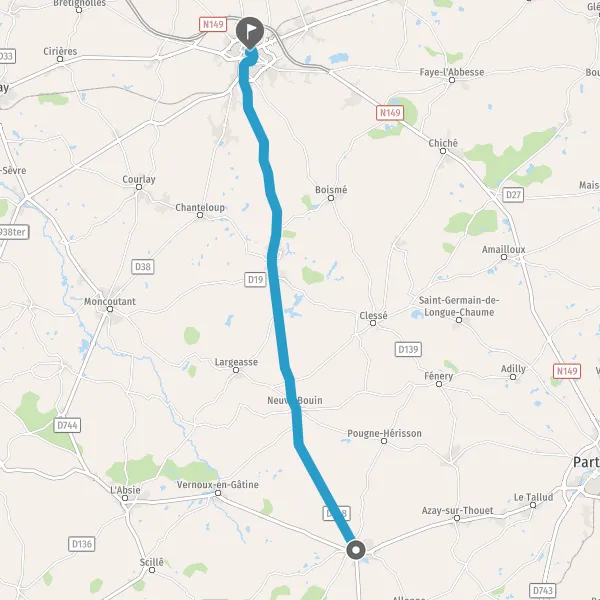This screenshot has width=600, height=600.
Task: Click the finish flag marker
Action: 250,33
